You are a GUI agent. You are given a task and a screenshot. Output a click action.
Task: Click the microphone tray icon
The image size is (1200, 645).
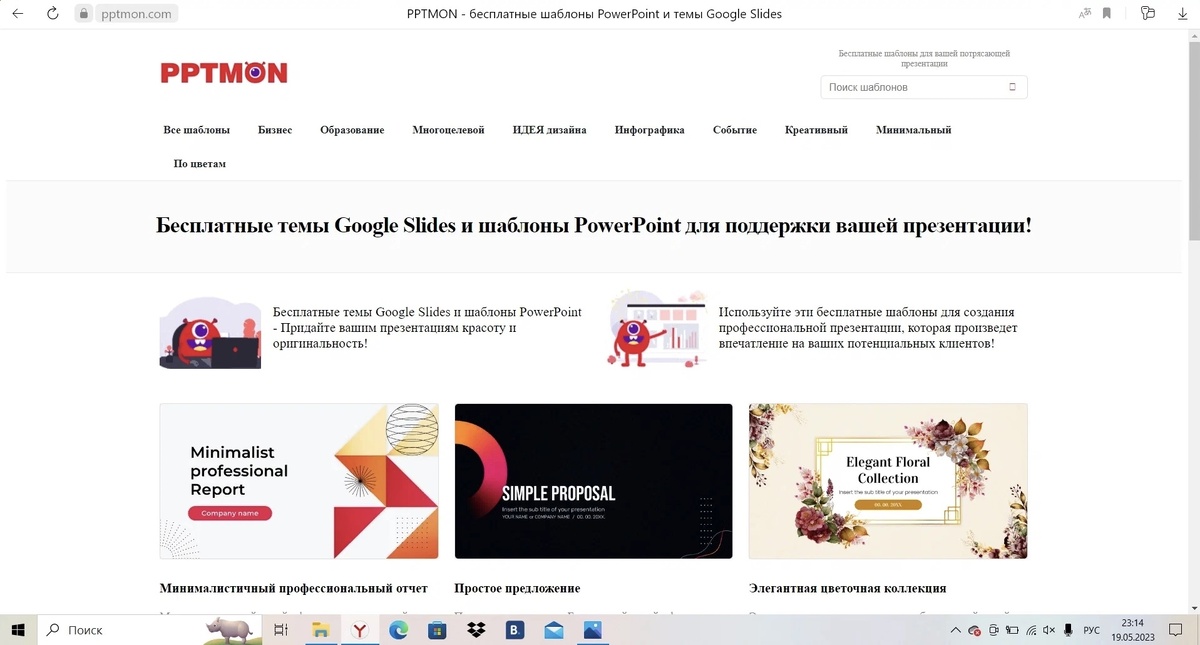tap(1068, 631)
